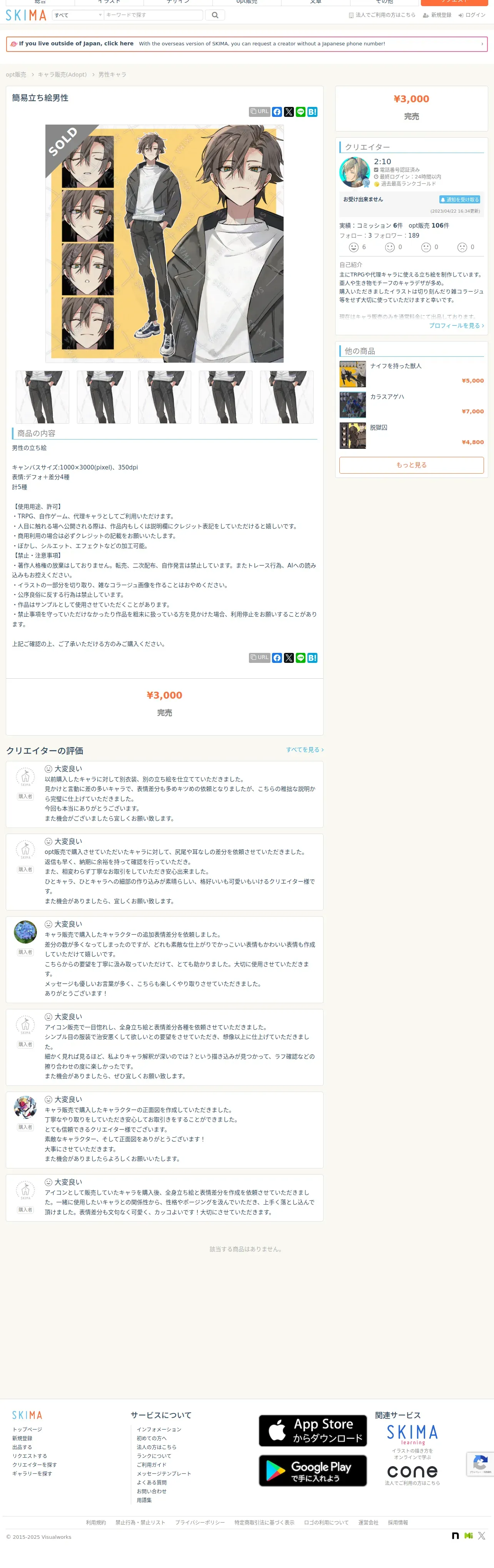Click the hydrangea reviewer avatar
This screenshot has height=1568, width=494.
pos(25,932)
